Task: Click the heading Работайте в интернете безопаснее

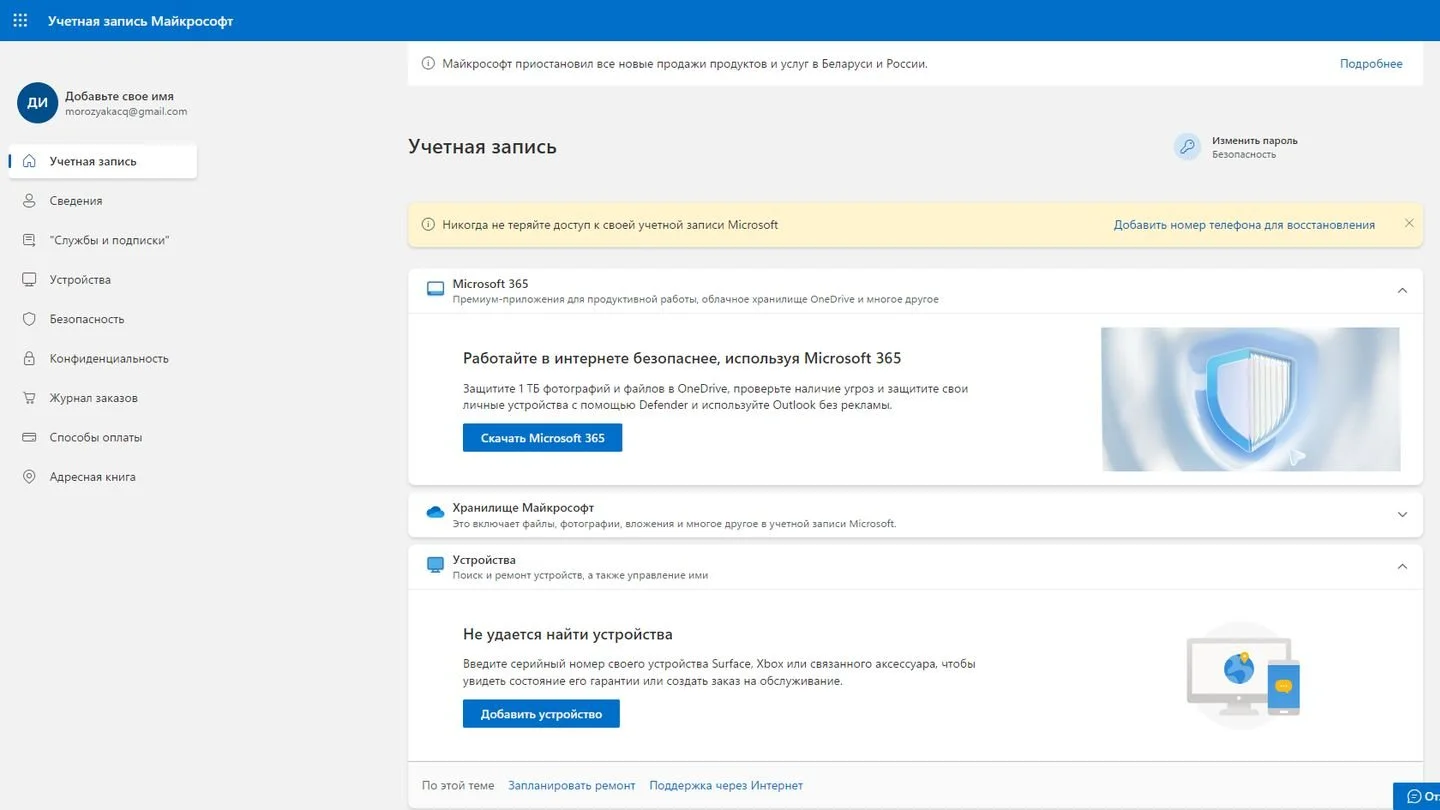Action: tap(682, 358)
